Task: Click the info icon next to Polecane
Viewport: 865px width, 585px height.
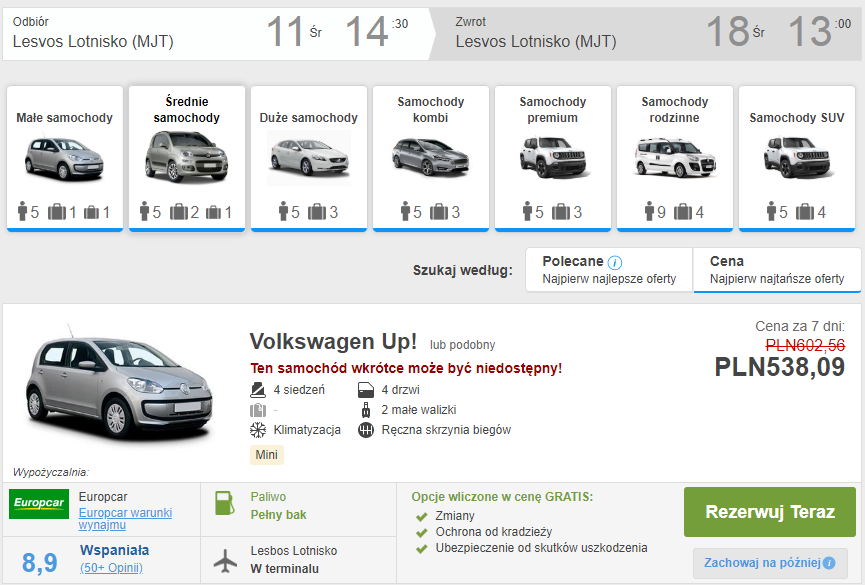Action: click(615, 262)
